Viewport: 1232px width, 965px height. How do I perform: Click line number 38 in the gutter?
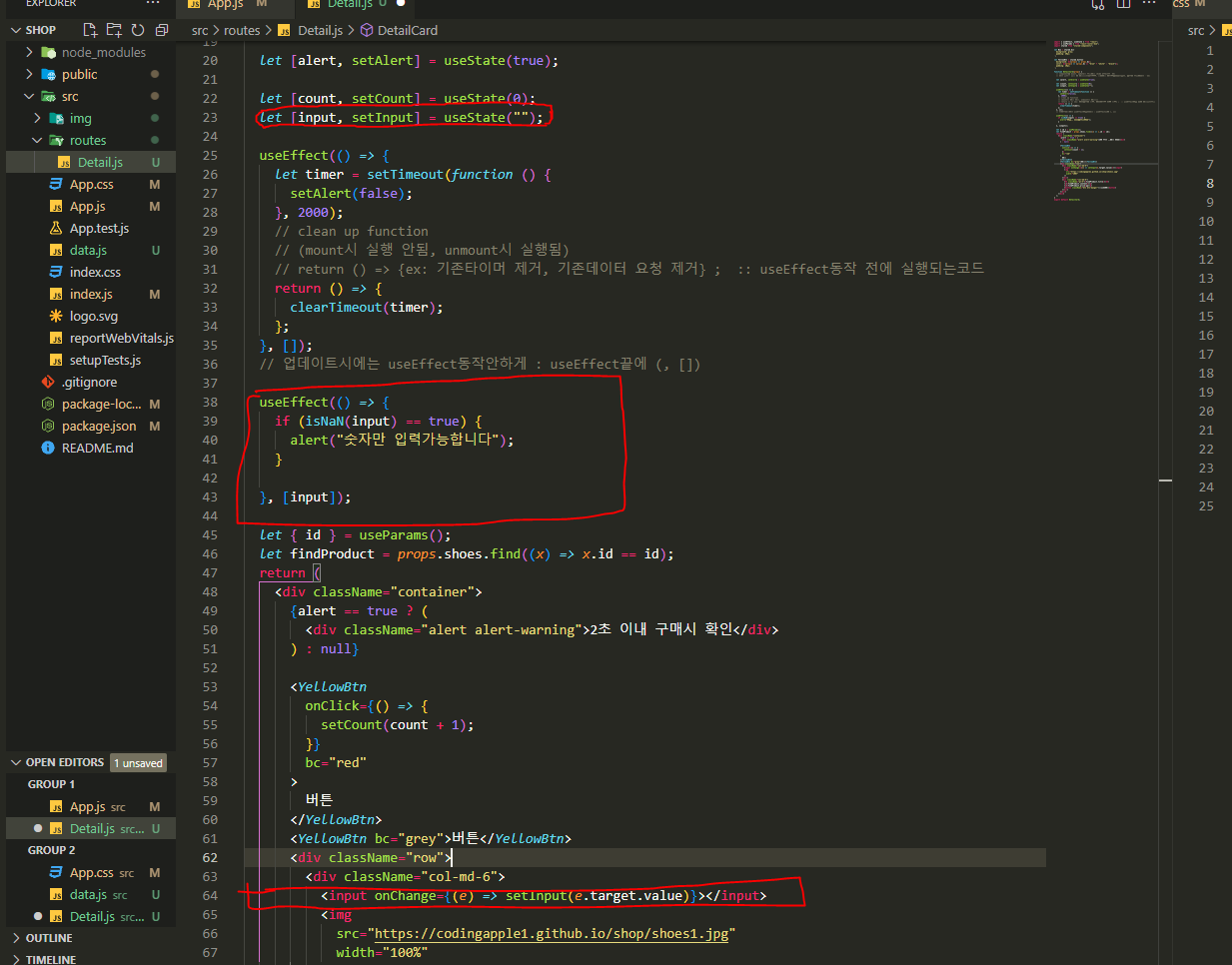pos(210,402)
